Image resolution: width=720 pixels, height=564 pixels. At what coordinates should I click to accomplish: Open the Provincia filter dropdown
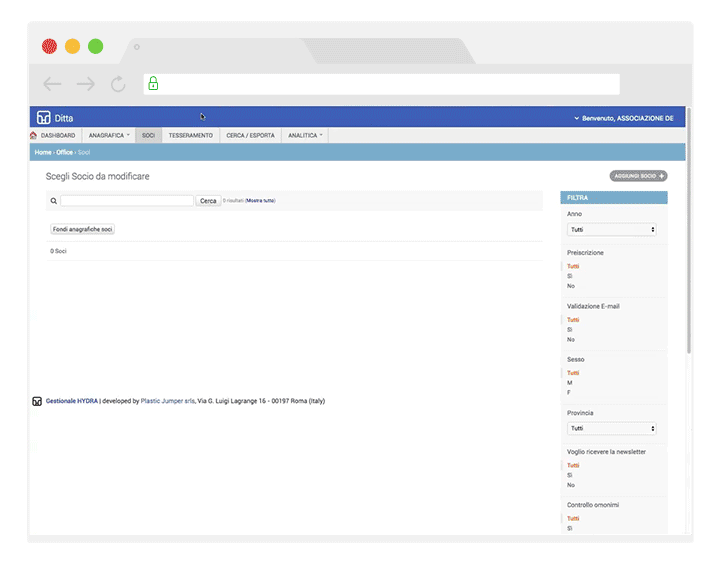(611, 429)
